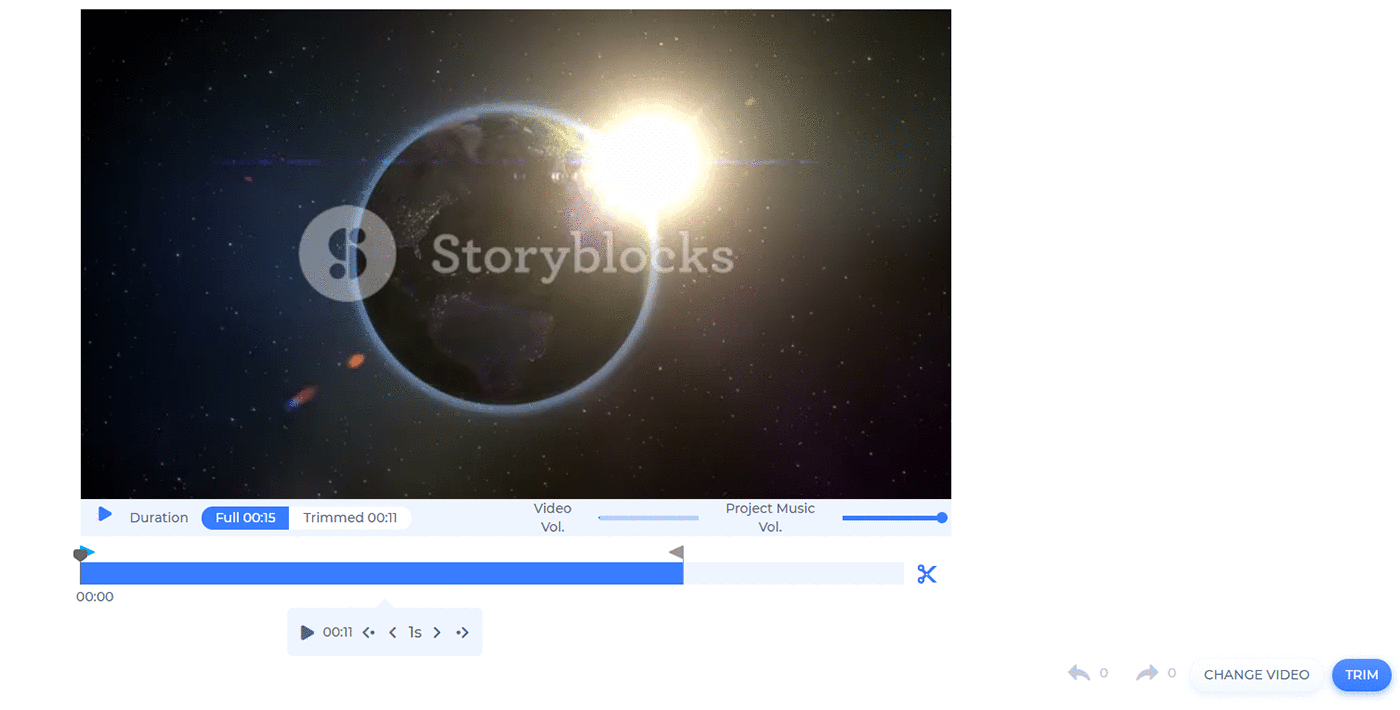1400x710 pixels.
Task: Play from 00:11 in the popup
Action: [308, 633]
